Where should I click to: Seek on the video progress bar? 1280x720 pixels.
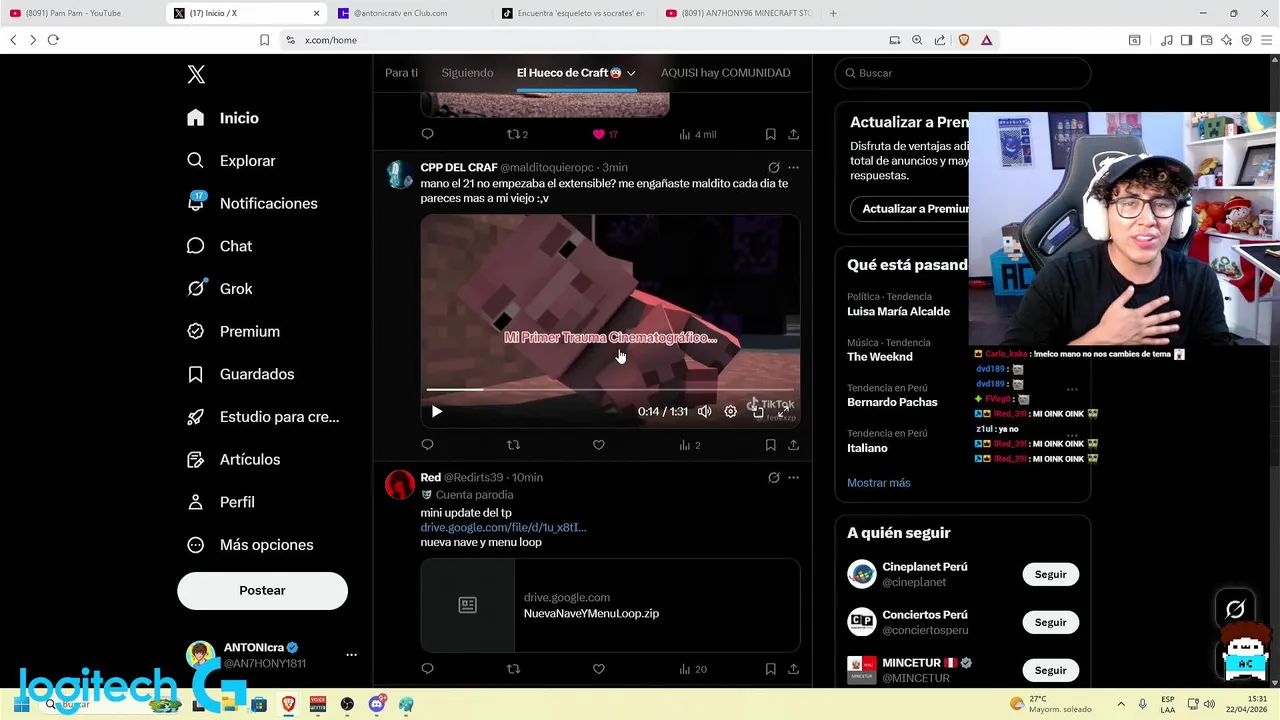coord(610,389)
